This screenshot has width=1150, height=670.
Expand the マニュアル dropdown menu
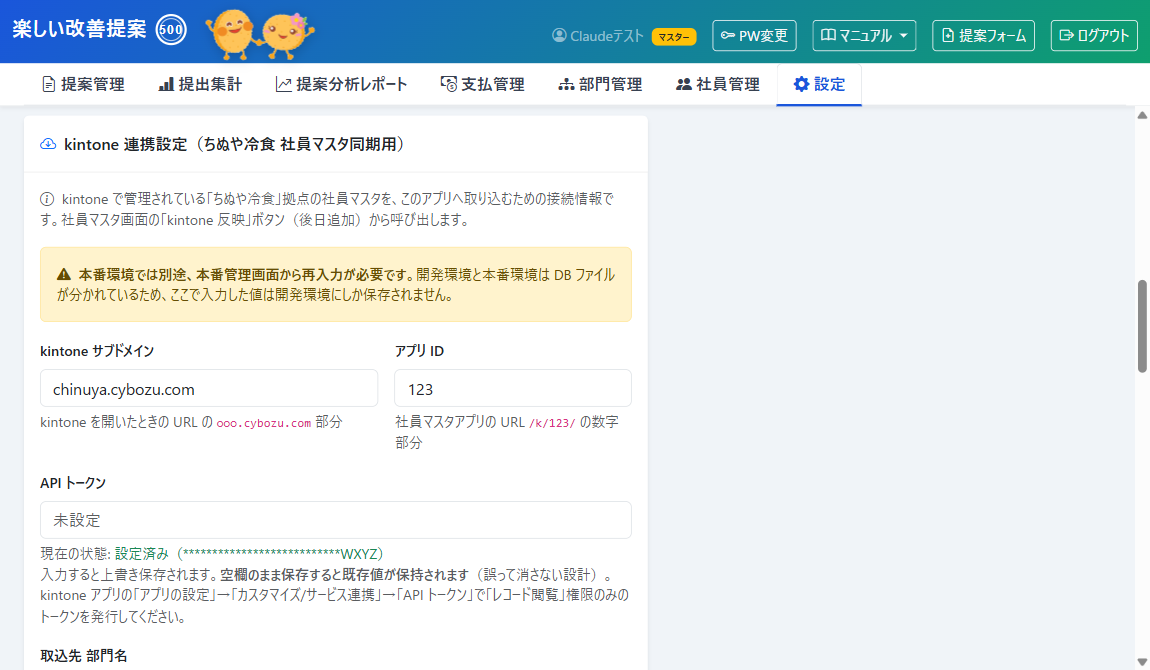click(x=864, y=35)
